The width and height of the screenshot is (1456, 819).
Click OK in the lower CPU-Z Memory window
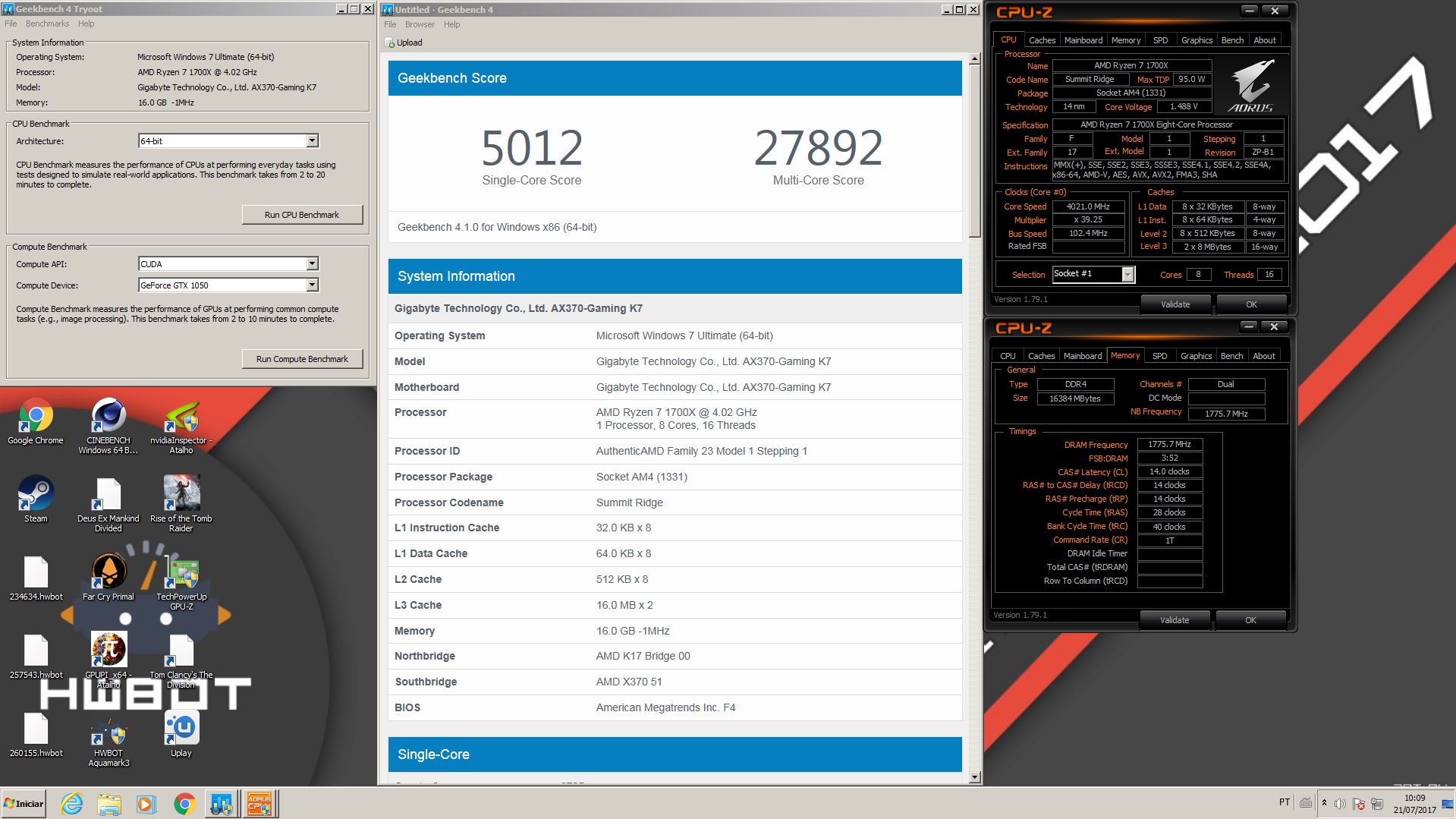pyautogui.click(x=1250, y=620)
